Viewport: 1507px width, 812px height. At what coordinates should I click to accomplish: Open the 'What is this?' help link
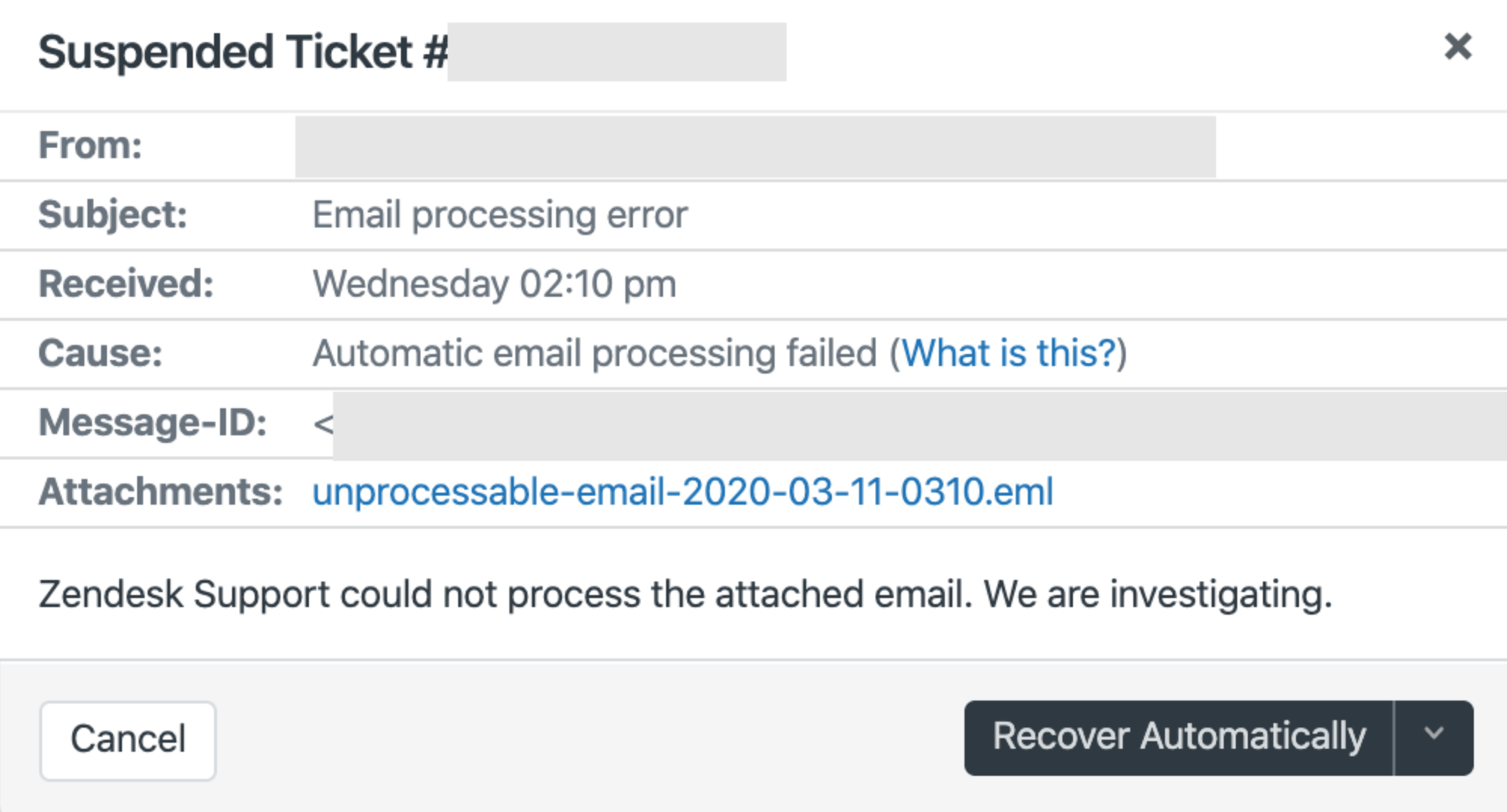point(1008,353)
